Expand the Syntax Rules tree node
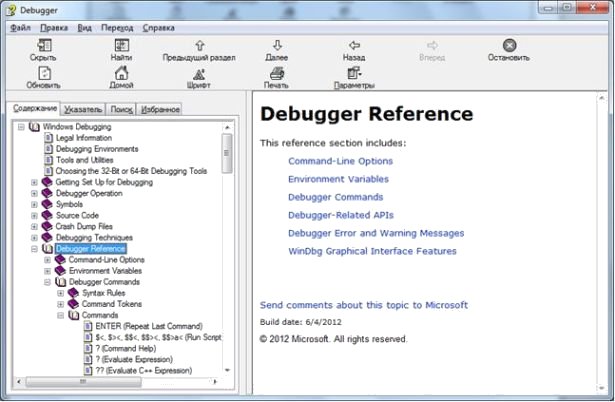The image size is (615, 402). 60,293
